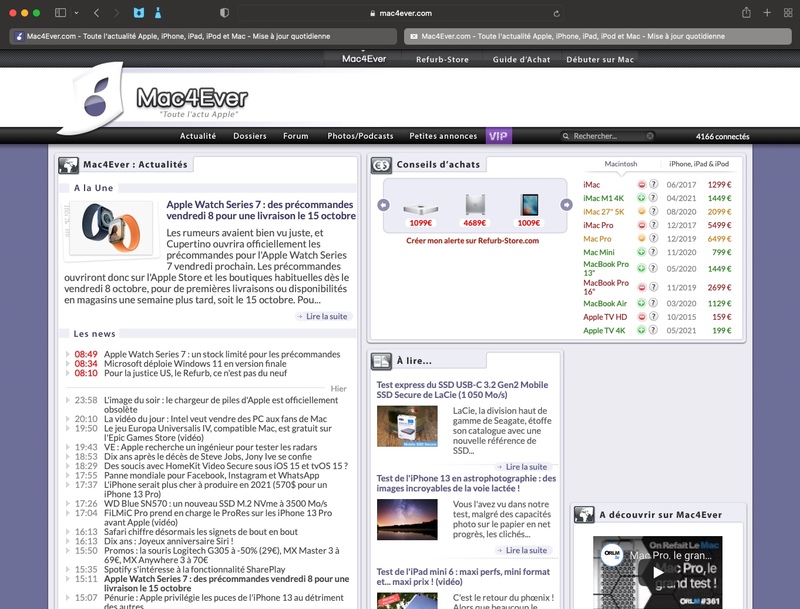The width and height of the screenshot is (800, 609).
Task: Click the iPad 1009€ product
Action: [x=529, y=211]
